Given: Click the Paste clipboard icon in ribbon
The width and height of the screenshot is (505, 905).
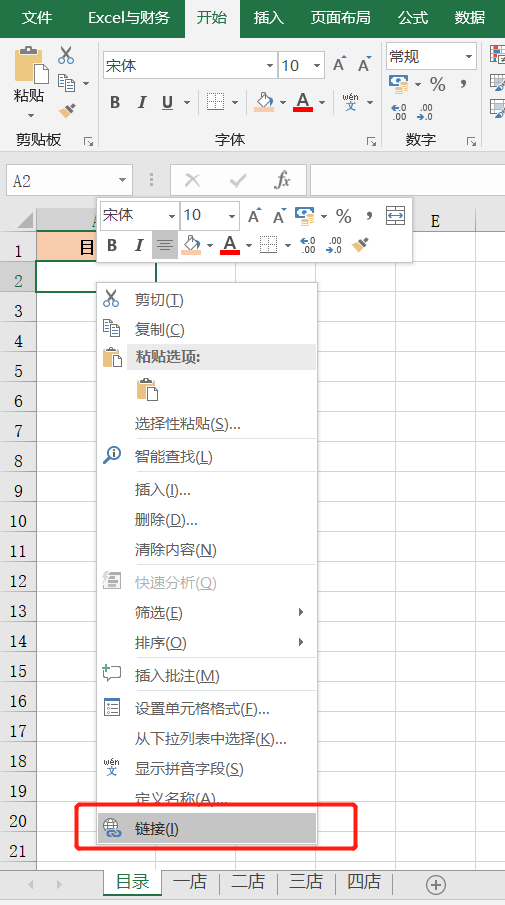Looking at the screenshot, I should coord(30,65).
